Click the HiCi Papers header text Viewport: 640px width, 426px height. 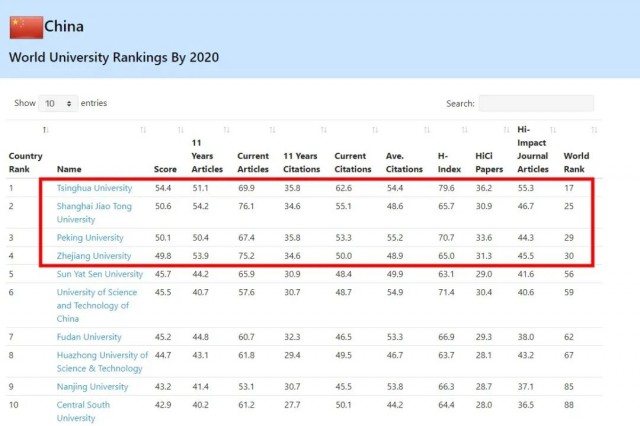489,162
